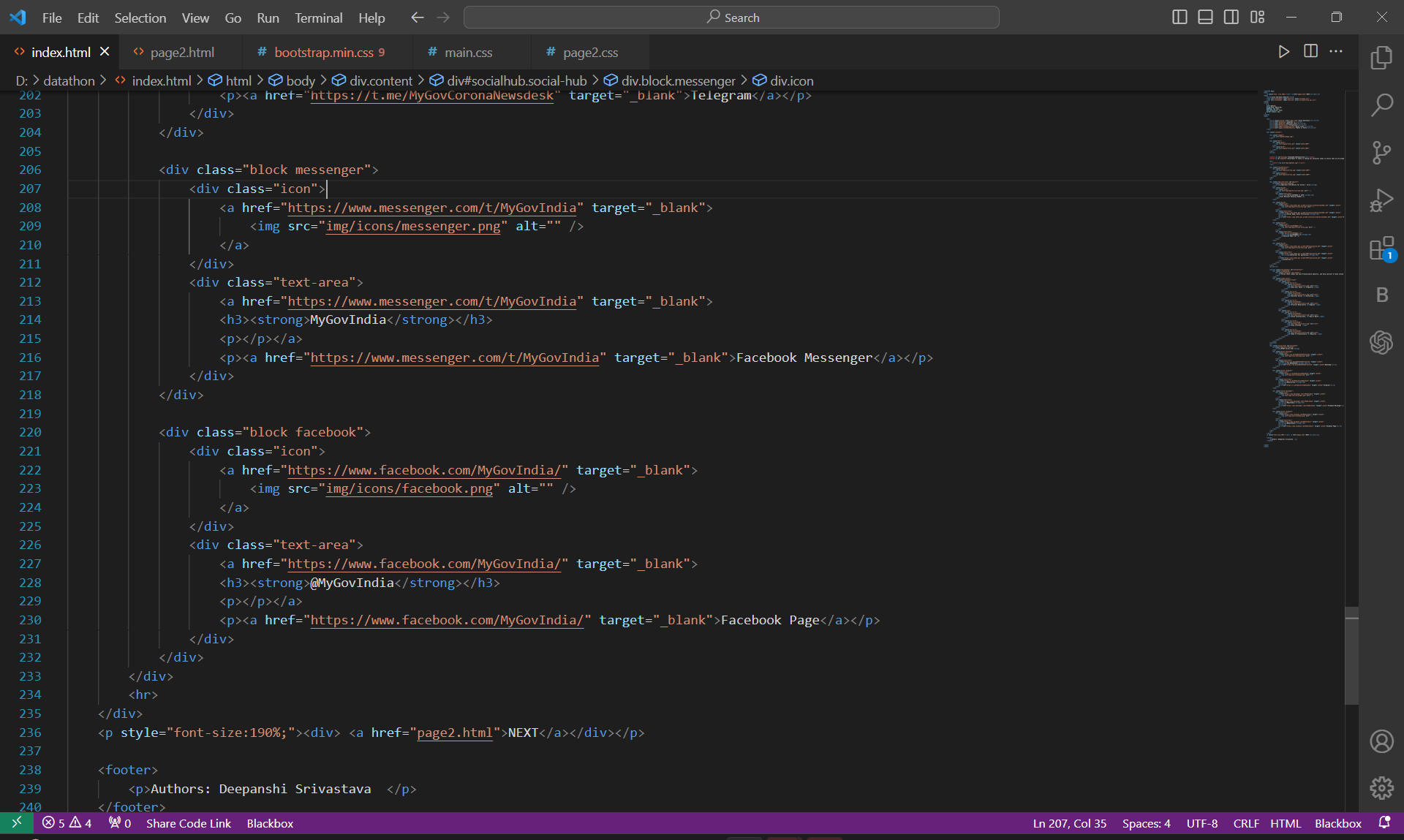The image size is (1404, 840).
Task: Click the vertical scrollbar thumb
Action: (x=1351, y=655)
